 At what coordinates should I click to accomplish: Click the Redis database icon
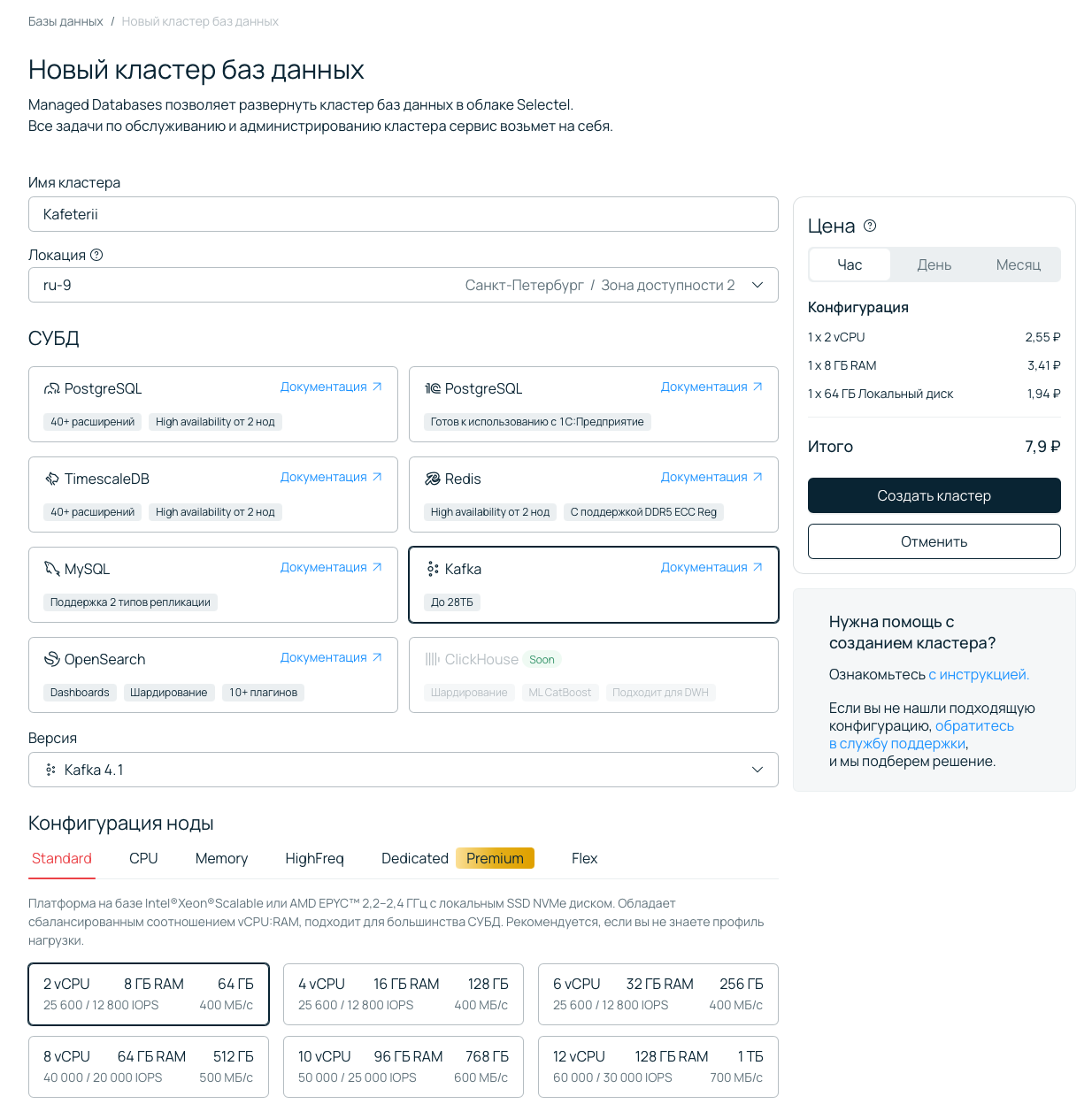(x=433, y=479)
